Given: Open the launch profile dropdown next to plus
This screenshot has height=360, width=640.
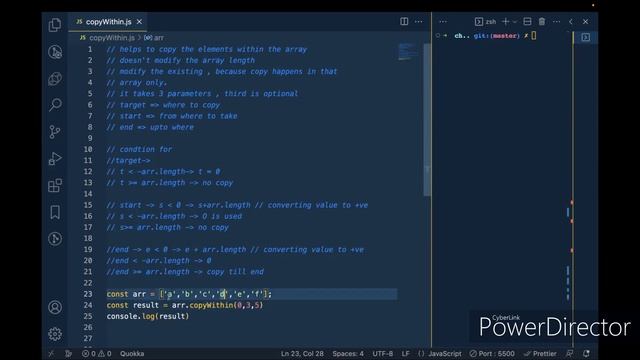Looking at the screenshot, I should pyautogui.click(x=515, y=22).
